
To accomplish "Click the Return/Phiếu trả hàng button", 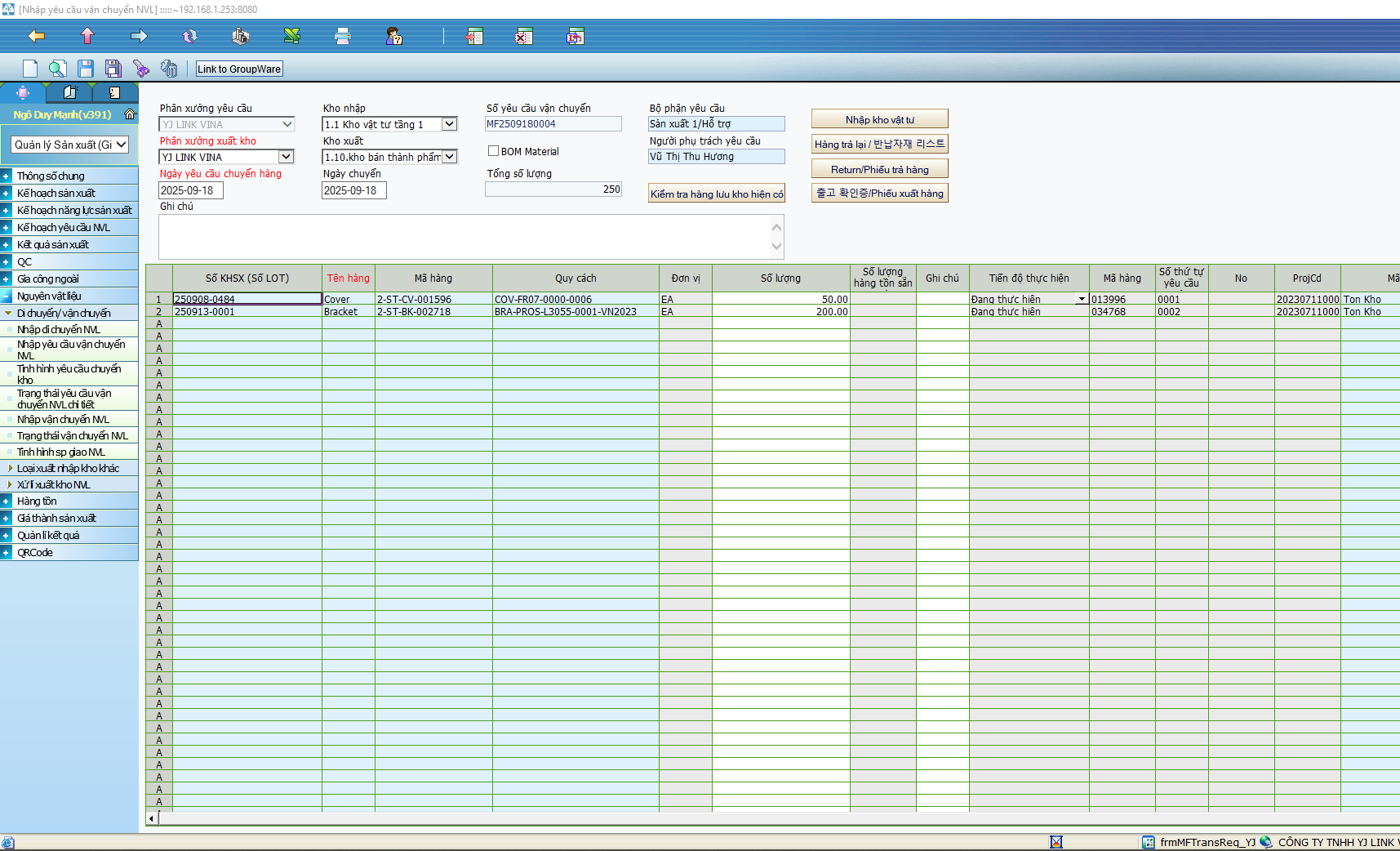I will (879, 169).
